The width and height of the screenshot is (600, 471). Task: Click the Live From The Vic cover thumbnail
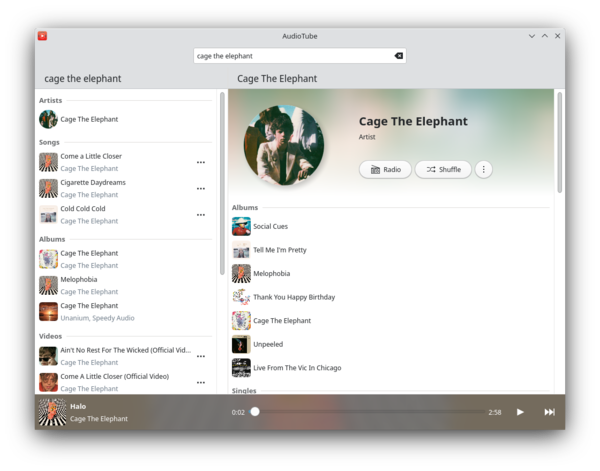pos(241,368)
